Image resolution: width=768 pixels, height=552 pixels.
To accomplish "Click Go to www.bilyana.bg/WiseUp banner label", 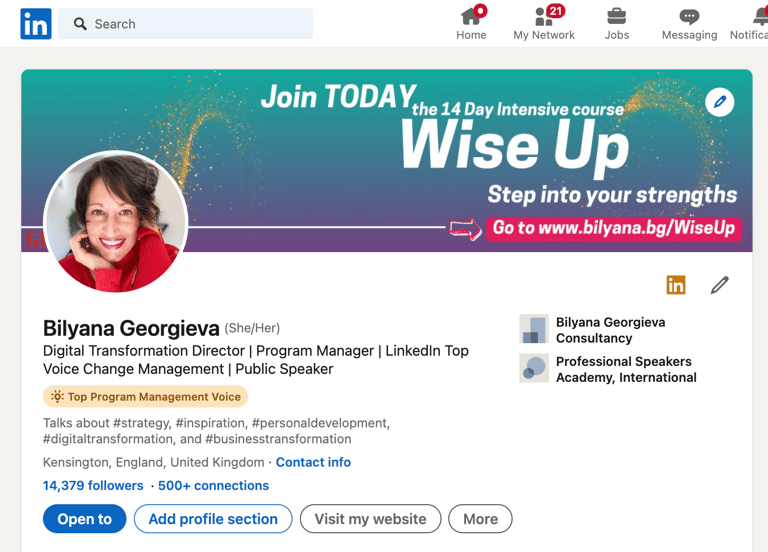I will click(x=614, y=228).
